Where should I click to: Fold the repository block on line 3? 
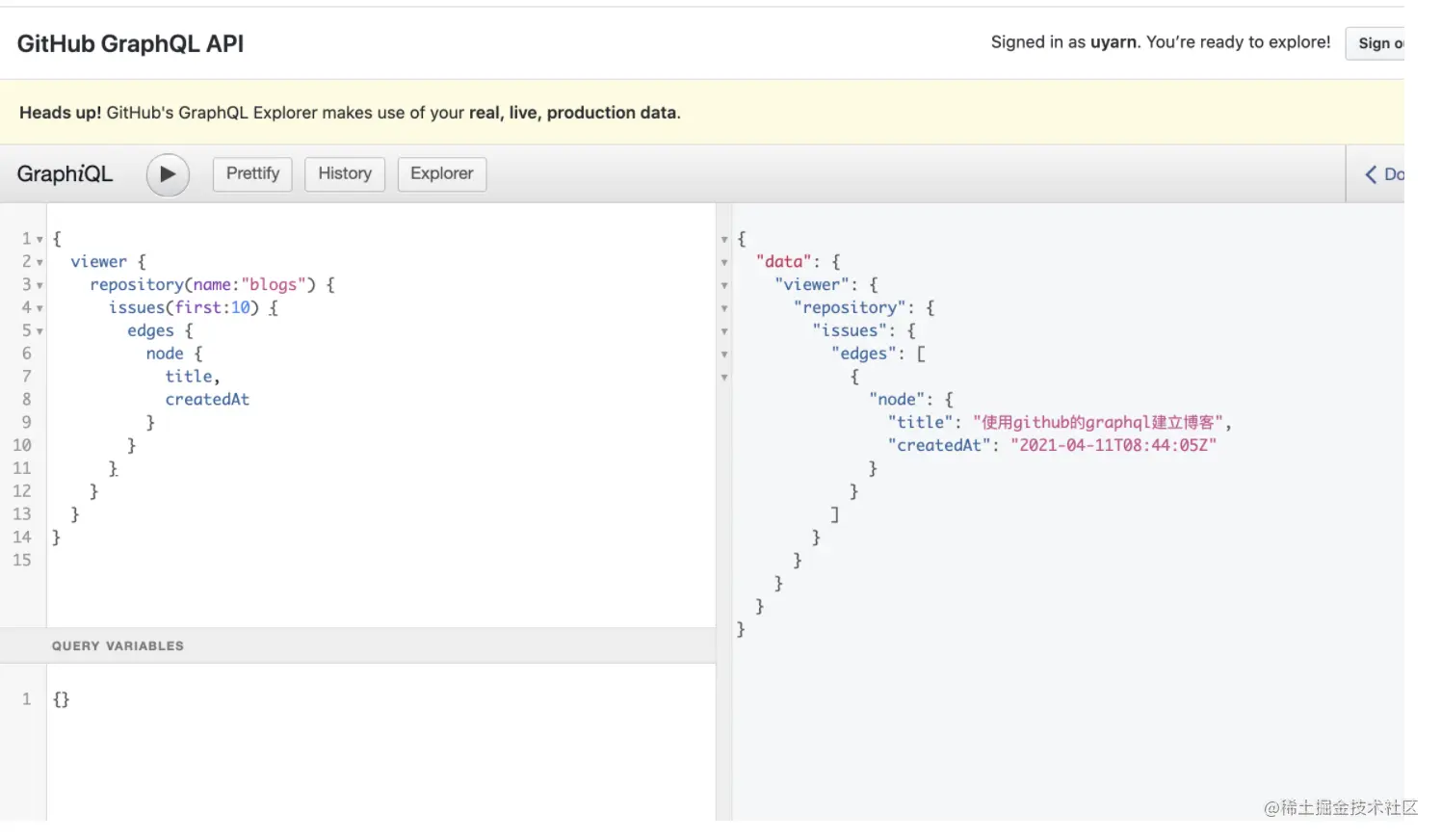pos(39,285)
